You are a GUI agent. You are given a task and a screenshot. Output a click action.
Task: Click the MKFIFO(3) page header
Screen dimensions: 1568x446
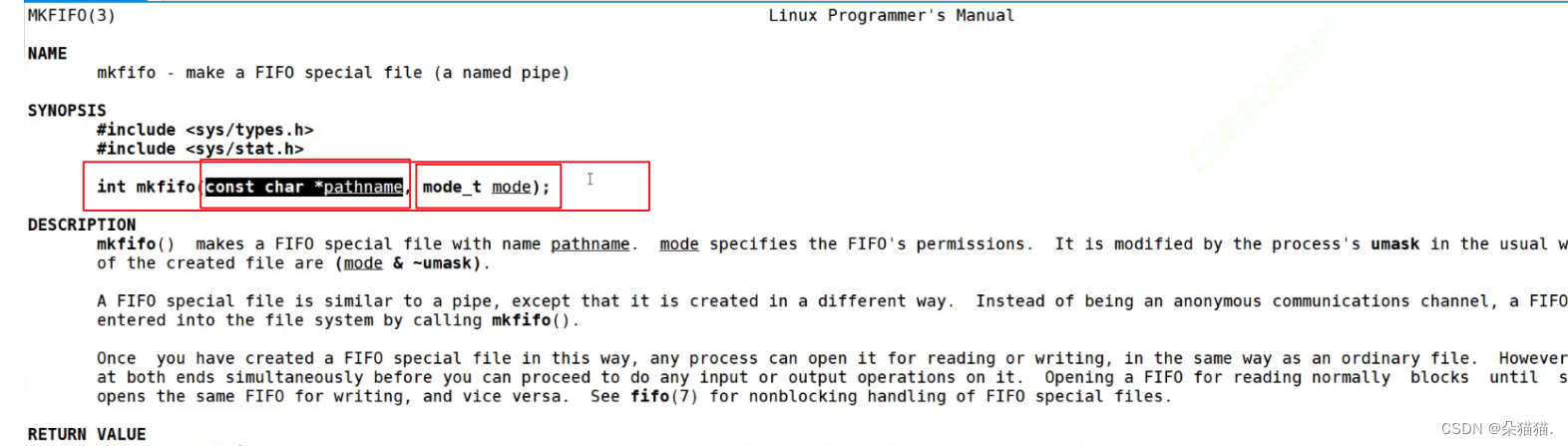(71, 16)
